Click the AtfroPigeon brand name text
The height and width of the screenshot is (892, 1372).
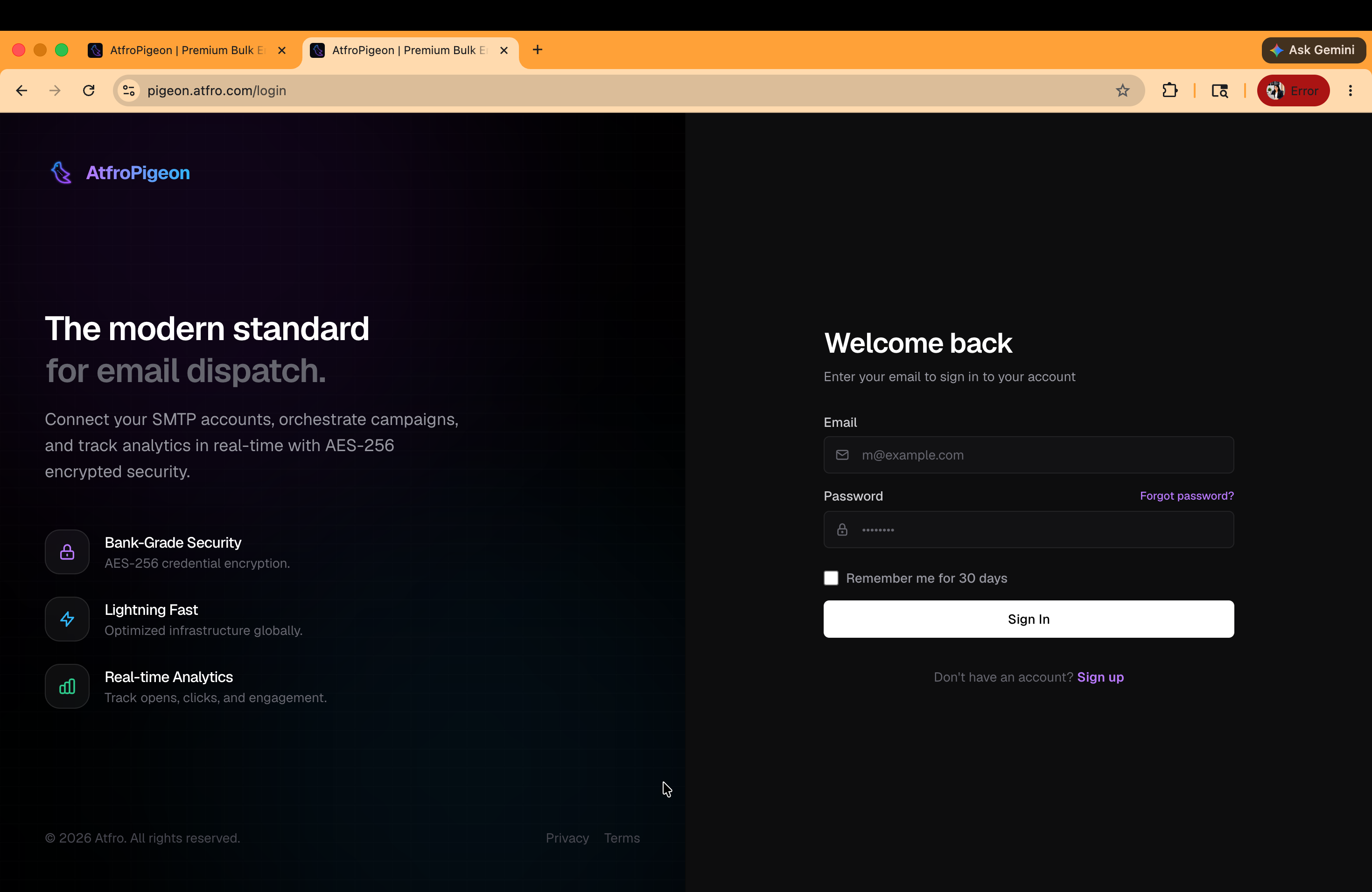138,173
